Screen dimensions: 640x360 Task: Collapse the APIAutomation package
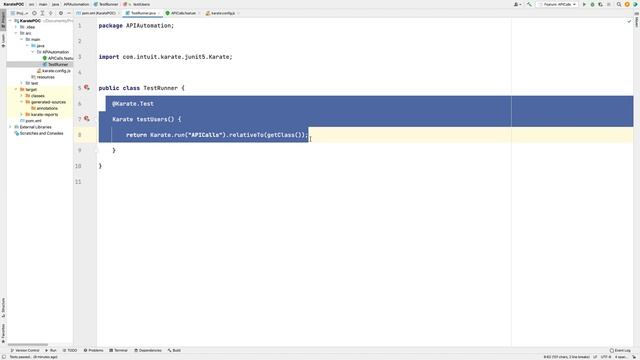tap(33, 52)
